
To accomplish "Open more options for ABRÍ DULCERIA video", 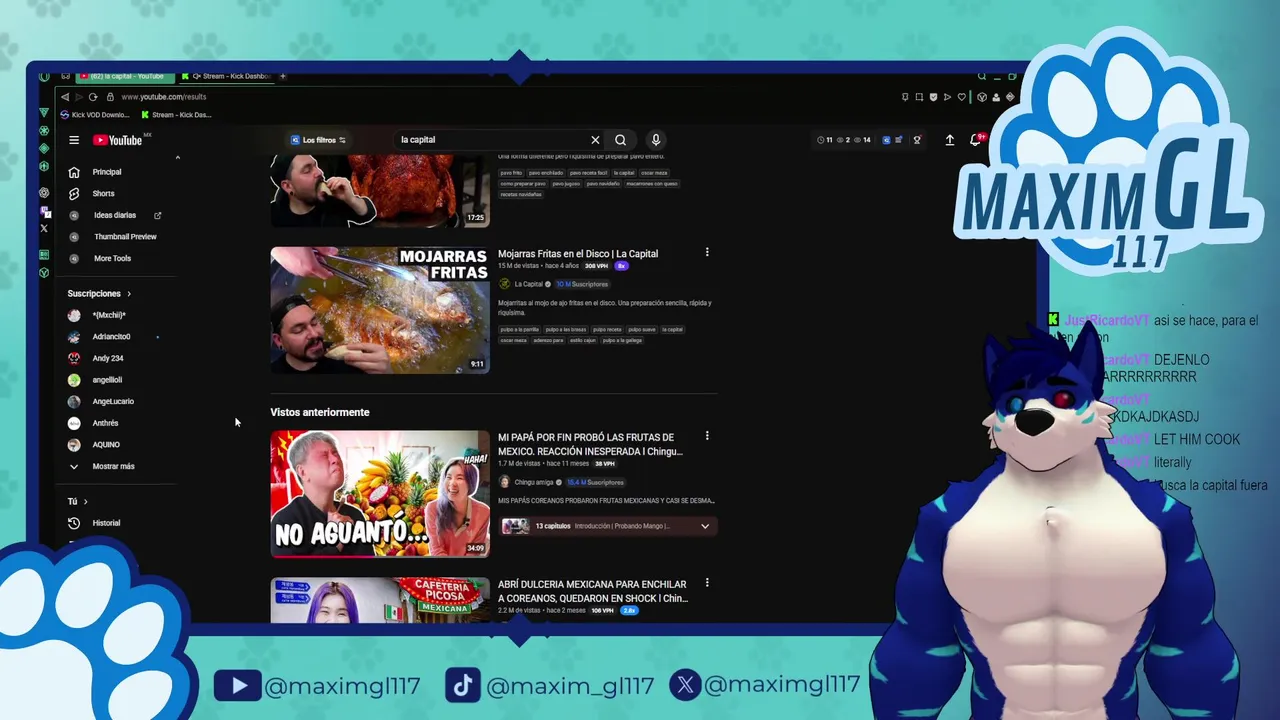I will click(707, 583).
